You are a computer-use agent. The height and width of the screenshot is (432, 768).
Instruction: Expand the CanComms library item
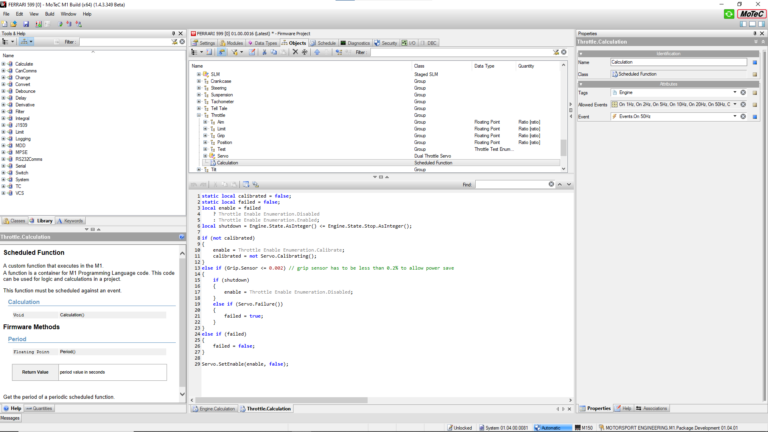(x=3, y=71)
